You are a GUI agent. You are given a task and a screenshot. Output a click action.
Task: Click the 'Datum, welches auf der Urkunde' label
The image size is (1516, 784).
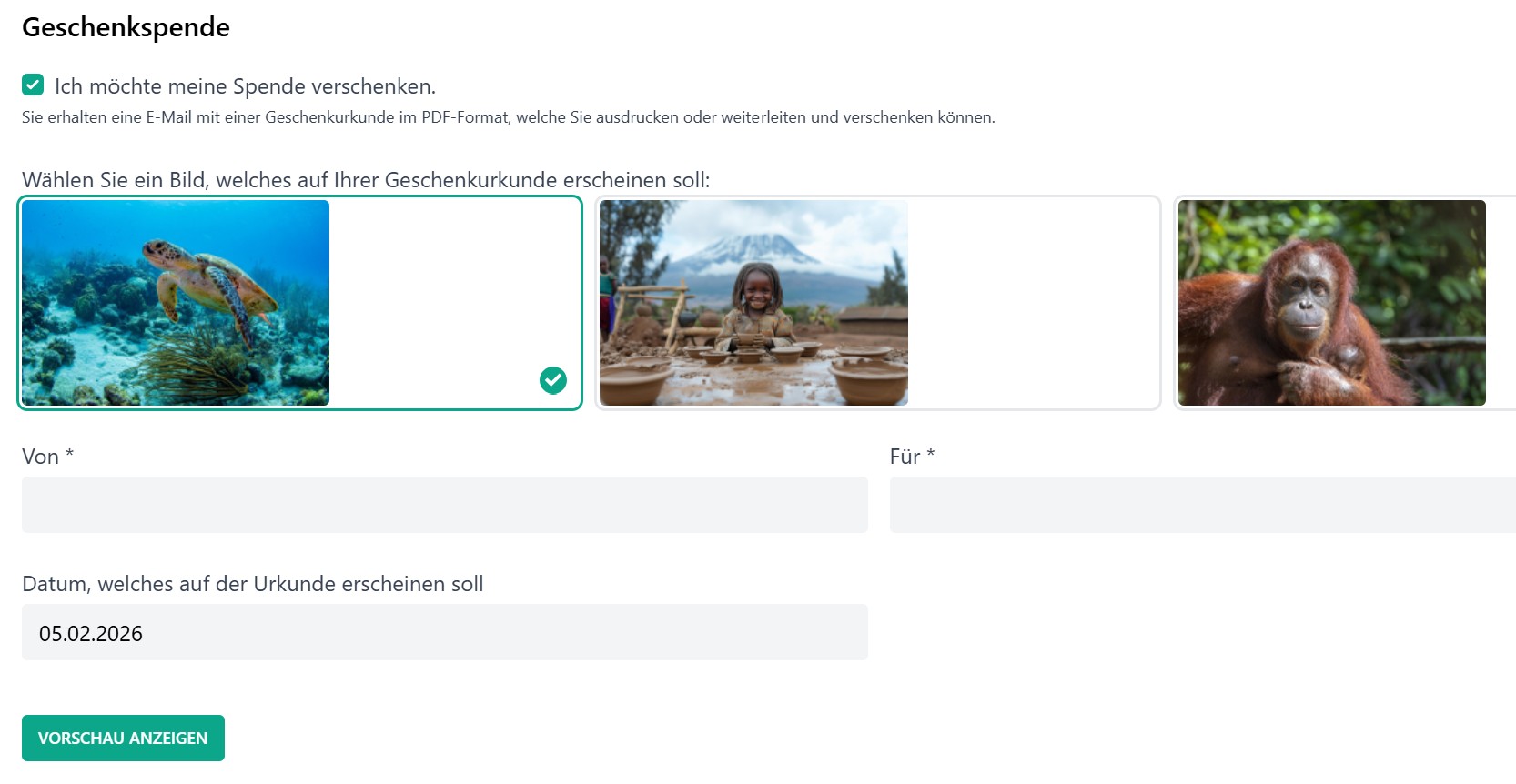click(x=252, y=584)
